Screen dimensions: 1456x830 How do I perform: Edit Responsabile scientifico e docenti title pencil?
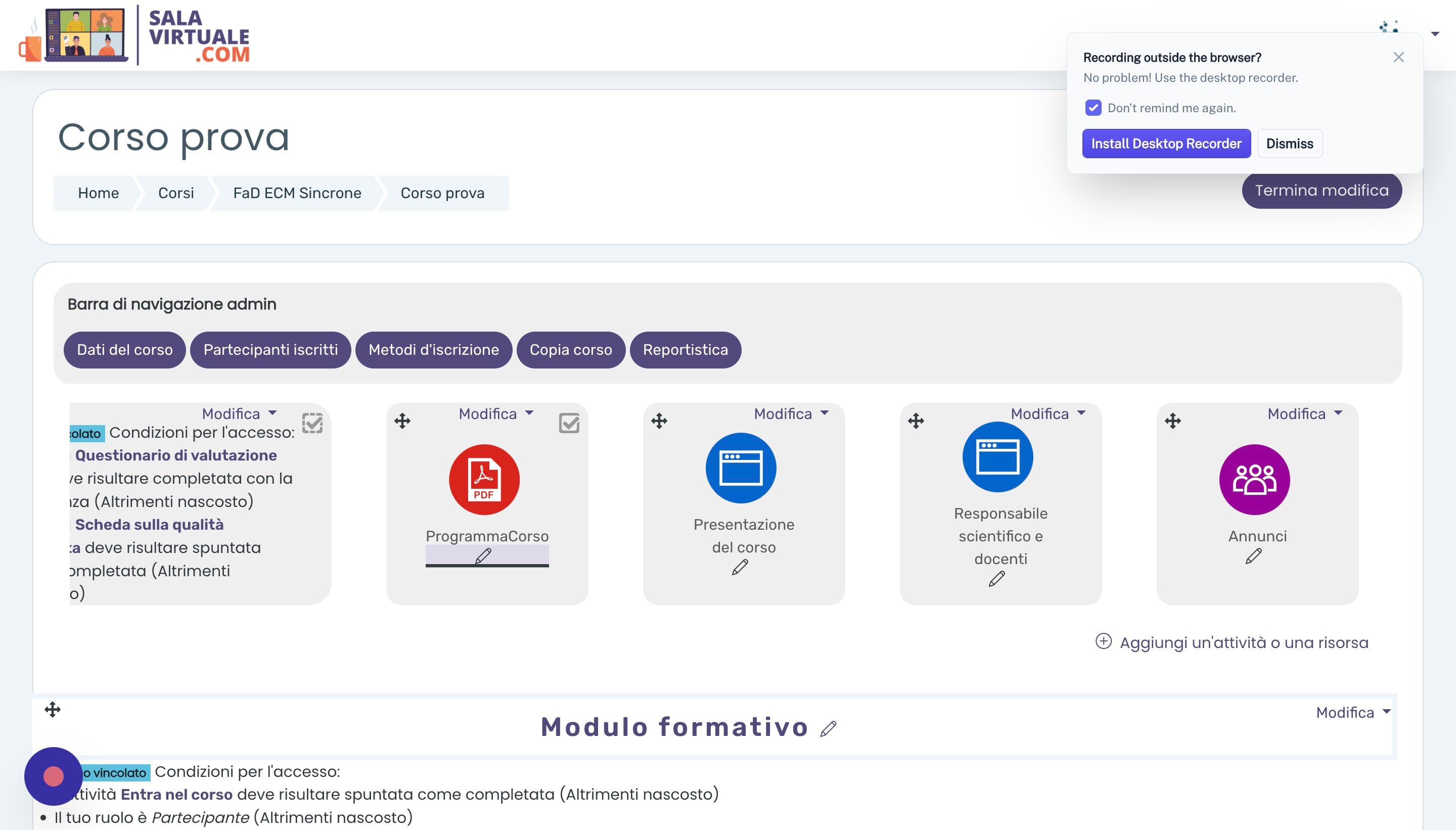click(x=996, y=579)
